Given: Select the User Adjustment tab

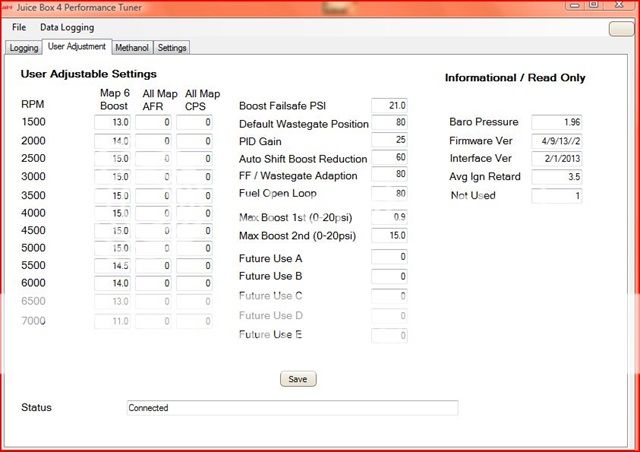Looking at the screenshot, I should 76,46.
